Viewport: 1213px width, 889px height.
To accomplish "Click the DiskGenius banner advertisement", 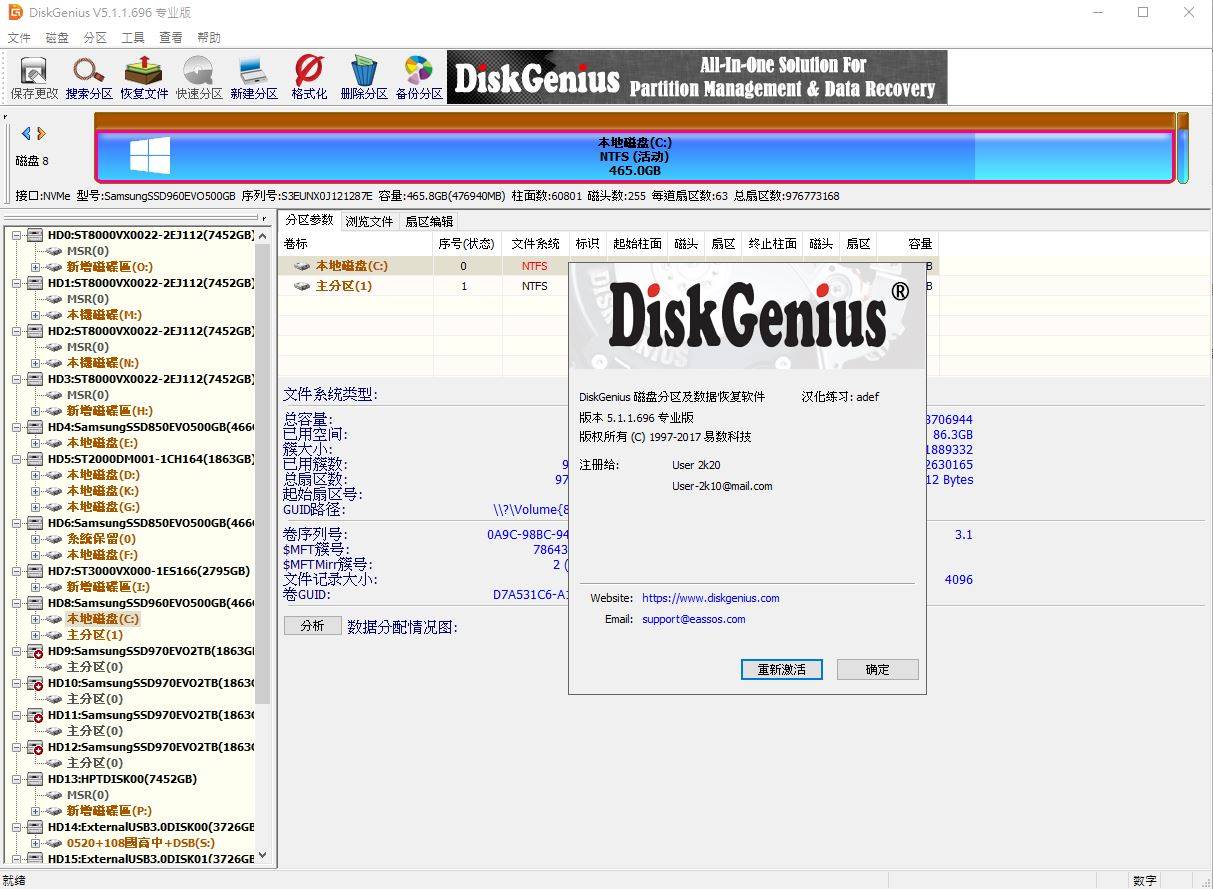I will tap(697, 77).
